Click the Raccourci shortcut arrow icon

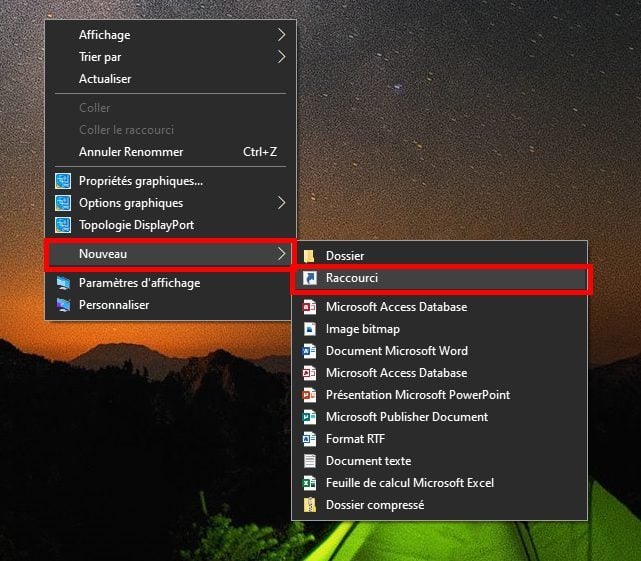(309, 278)
